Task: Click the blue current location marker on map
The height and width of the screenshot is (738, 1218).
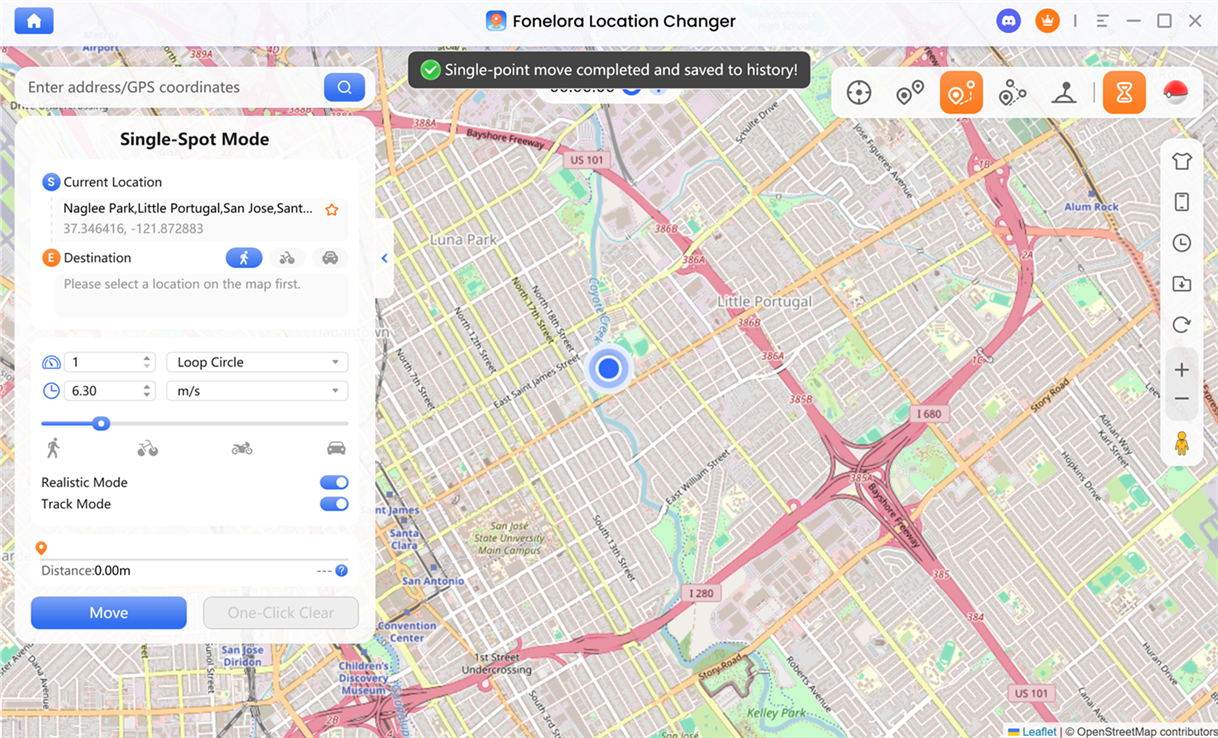Action: click(x=608, y=369)
